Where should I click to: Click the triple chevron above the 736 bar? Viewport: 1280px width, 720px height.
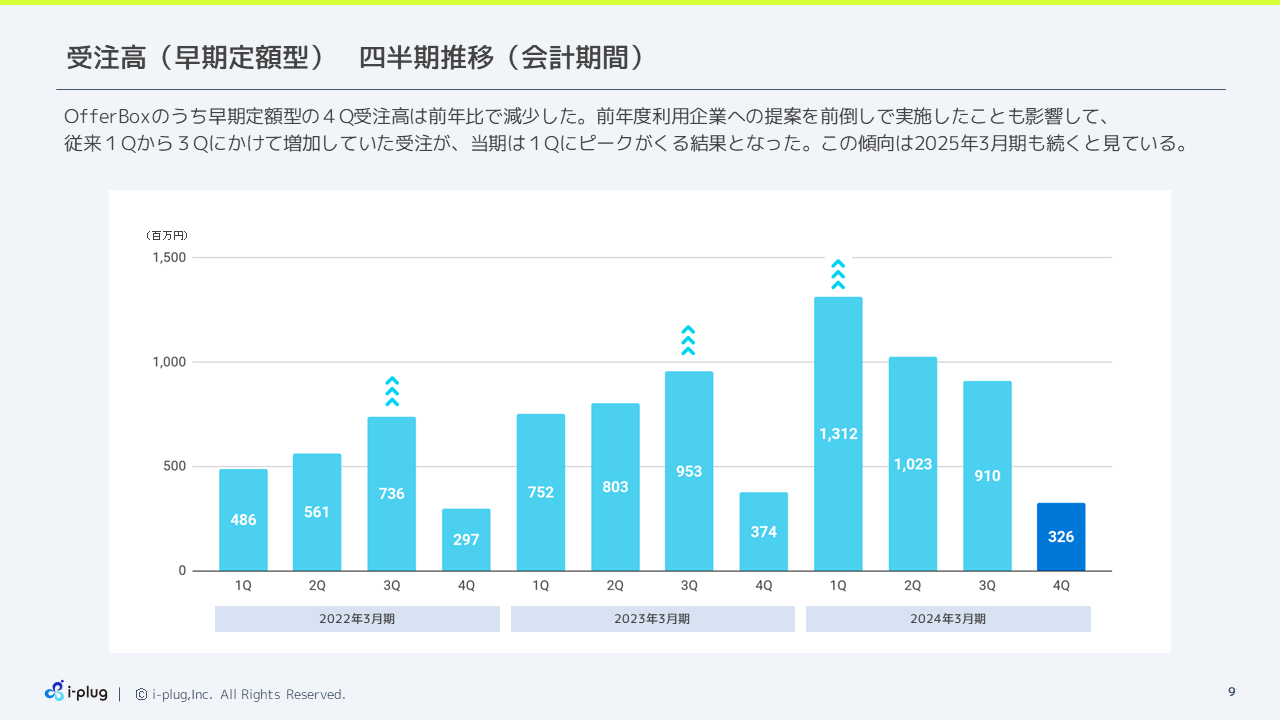point(392,391)
